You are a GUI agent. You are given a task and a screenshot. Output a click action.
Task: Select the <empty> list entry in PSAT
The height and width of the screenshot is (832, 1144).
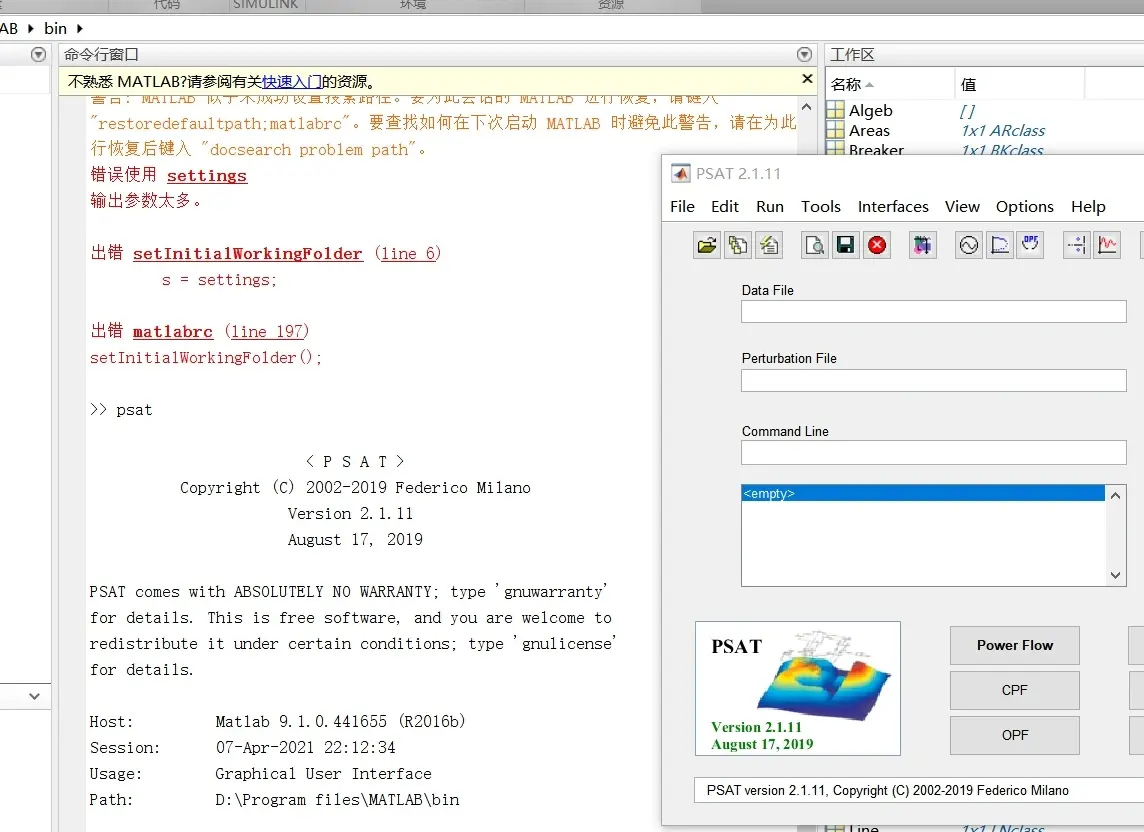(923, 493)
